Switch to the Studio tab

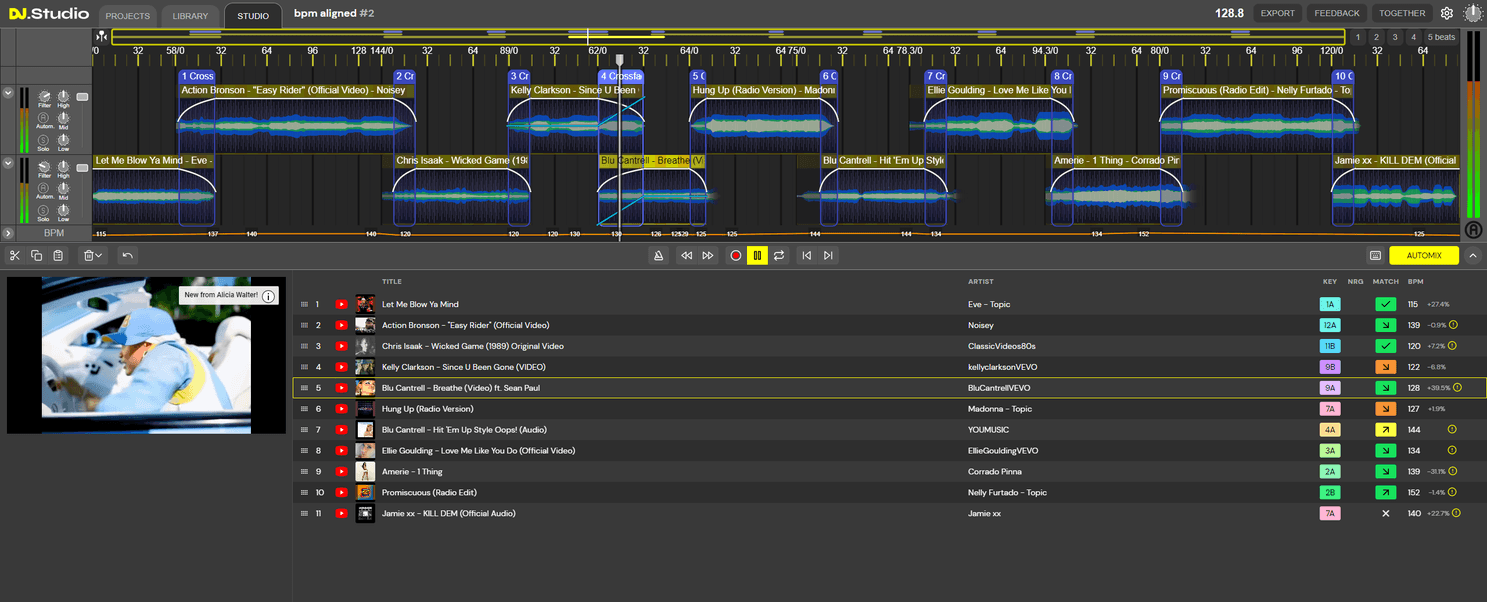[x=253, y=15]
